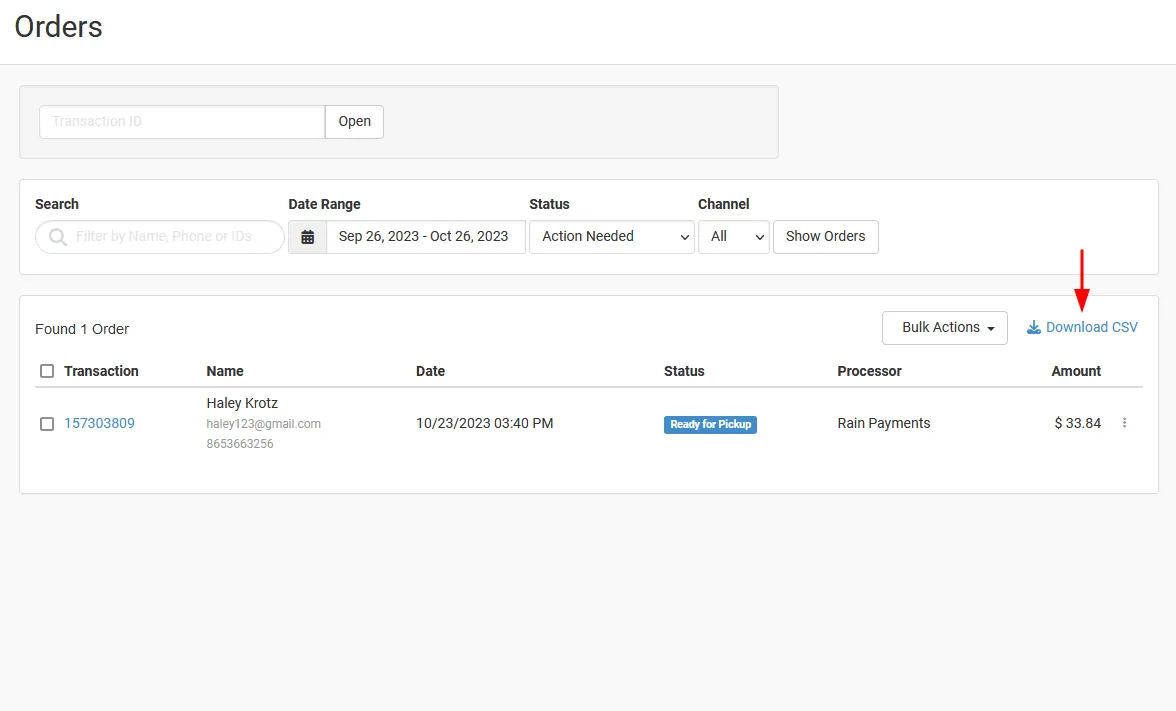Image resolution: width=1176 pixels, height=711 pixels.
Task: Click the phone number 8653663256
Action: 240,444
